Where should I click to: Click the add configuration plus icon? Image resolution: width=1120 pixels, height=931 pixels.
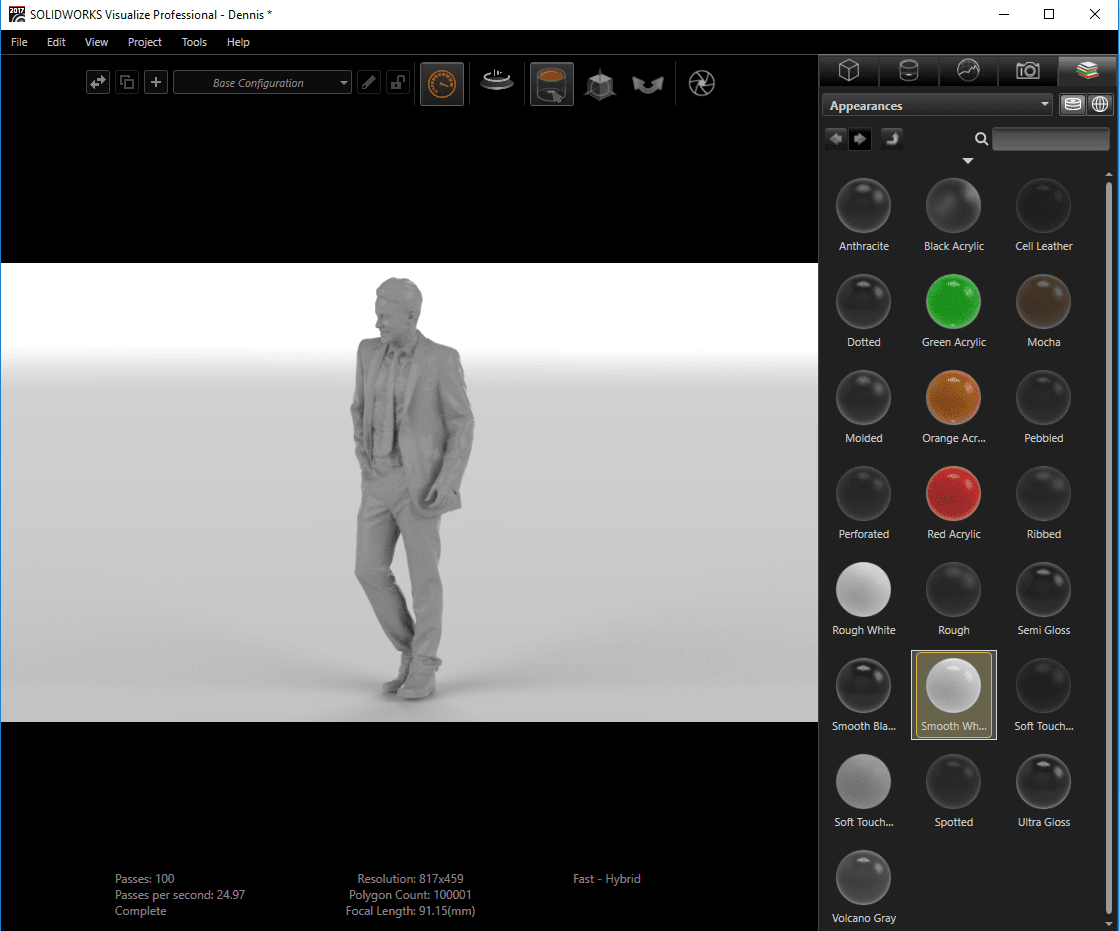coord(156,83)
